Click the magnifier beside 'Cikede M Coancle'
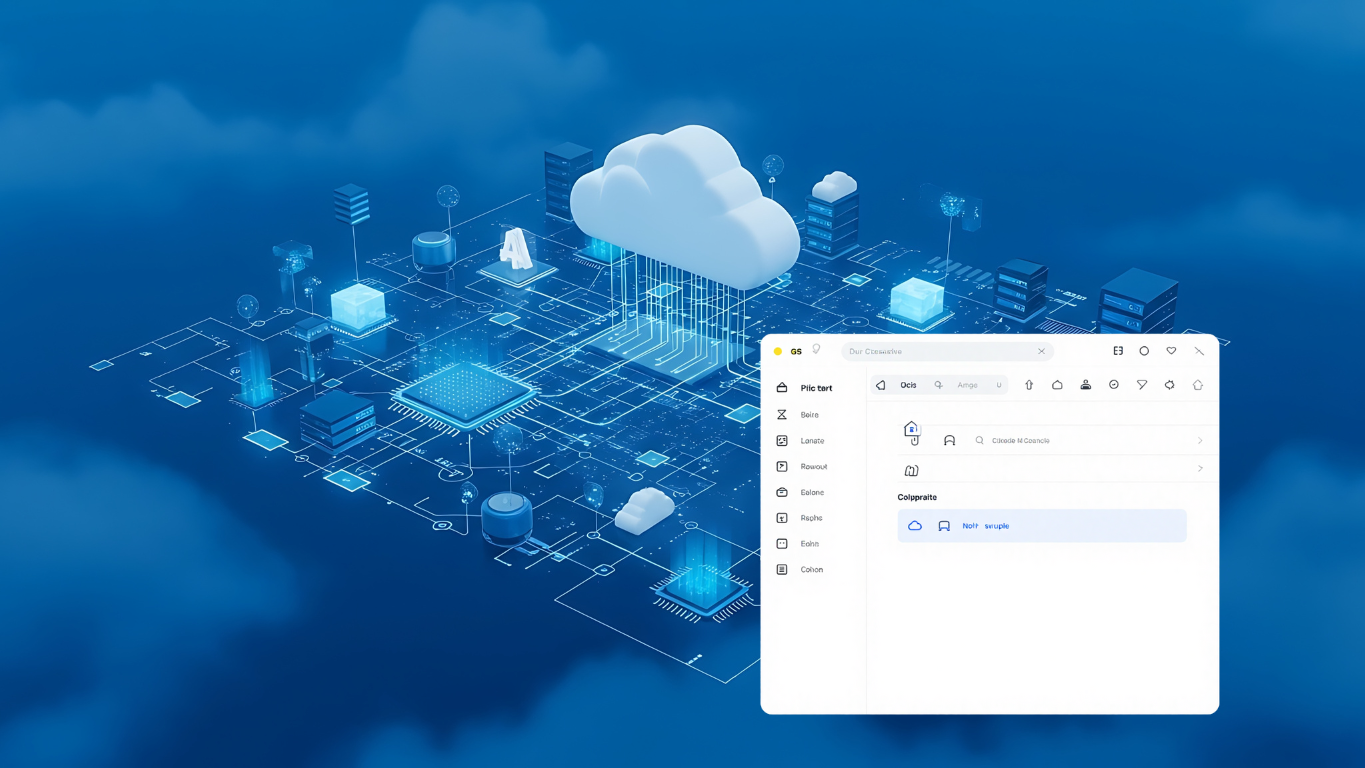The width and height of the screenshot is (1365, 768). 980,440
